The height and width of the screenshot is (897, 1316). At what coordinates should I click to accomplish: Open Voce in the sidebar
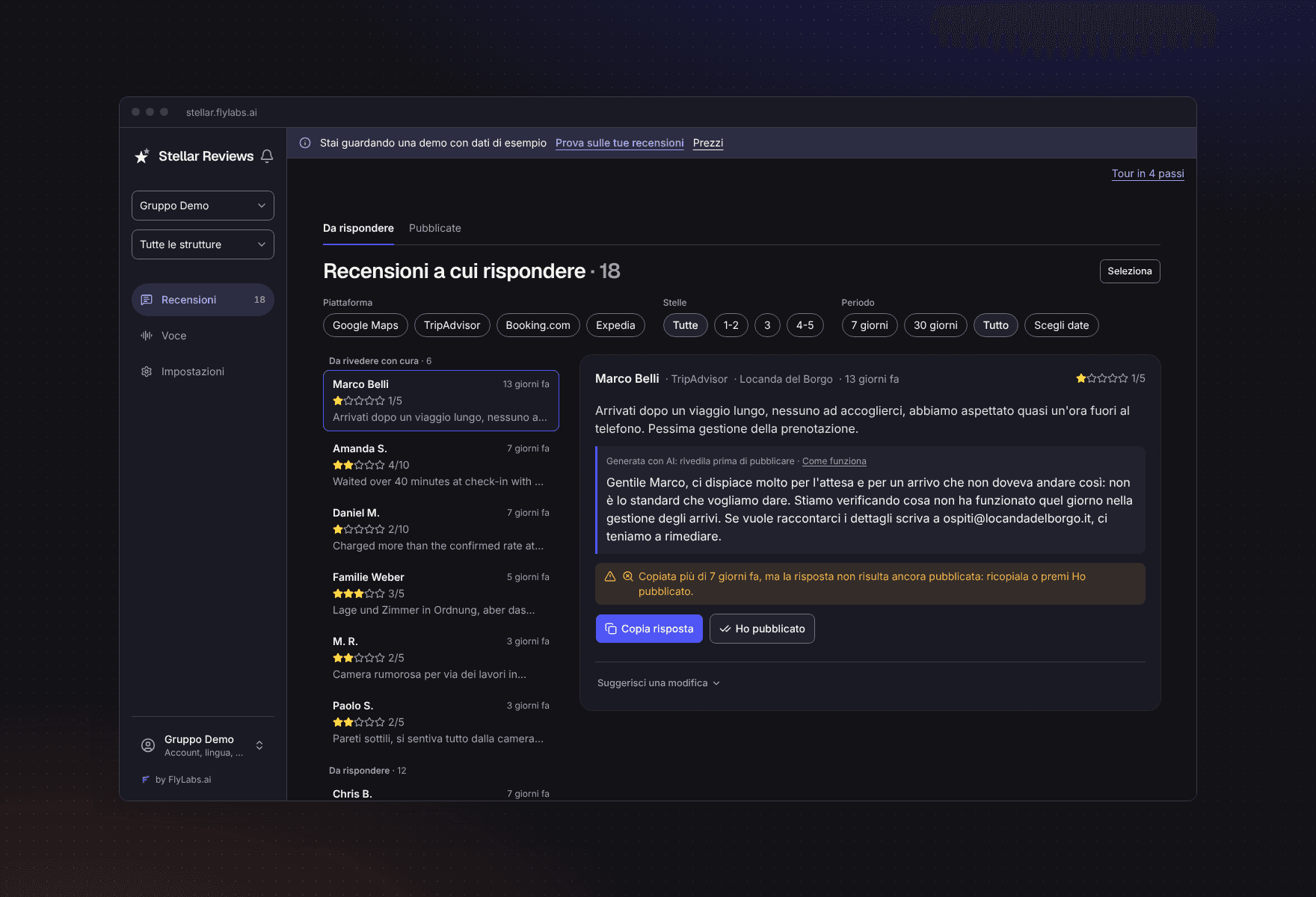coord(203,336)
